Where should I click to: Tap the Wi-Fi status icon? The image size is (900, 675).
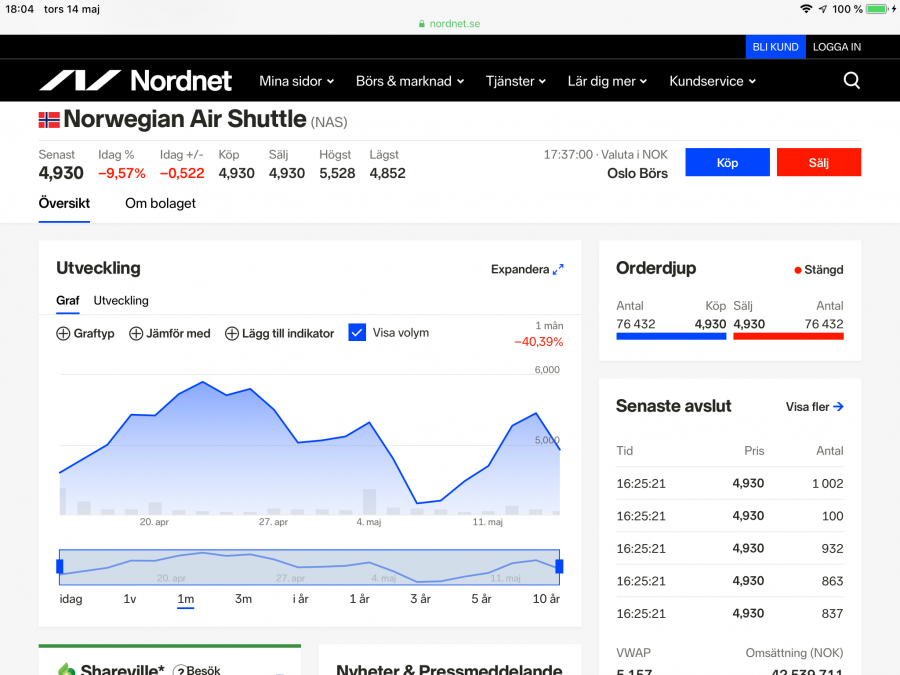click(806, 9)
